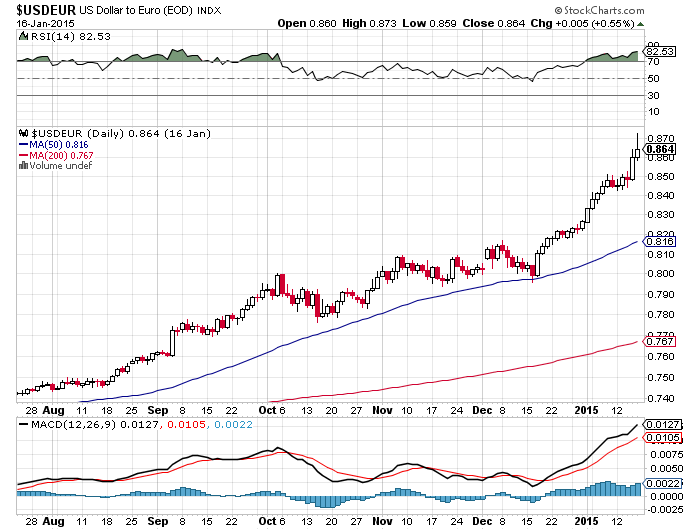Click the 2015 label on the price chart axis
Viewport: 700px width, 530px height.
(586, 410)
